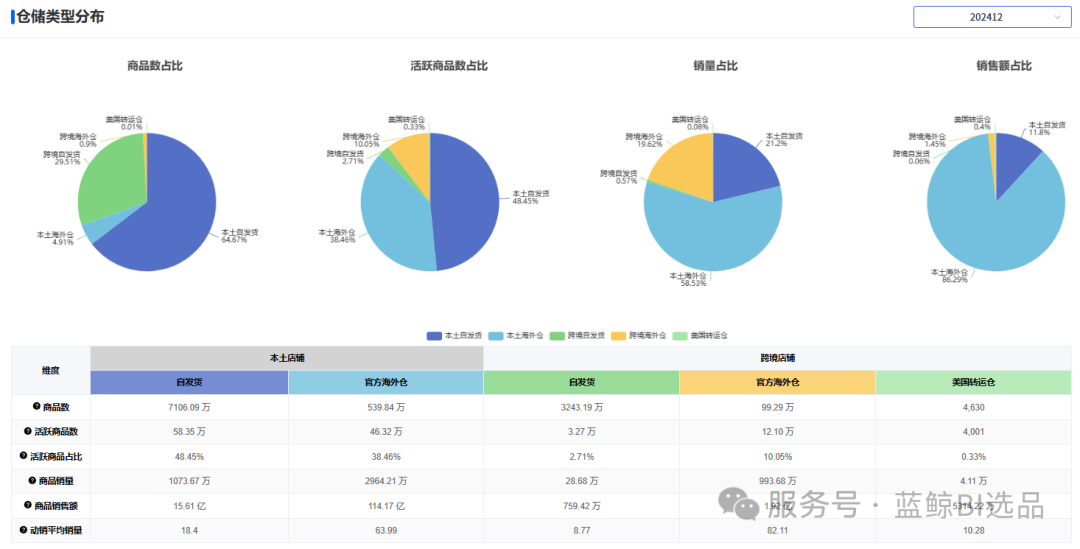
Task: Select the 本土店铺 table header
Action: 287,358
